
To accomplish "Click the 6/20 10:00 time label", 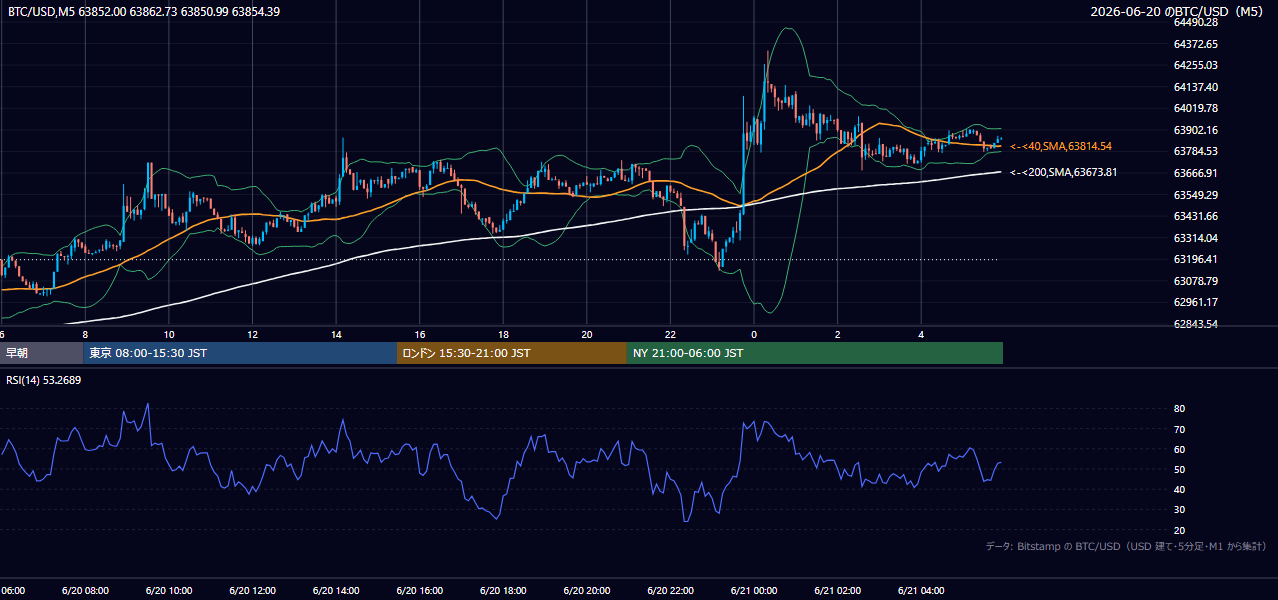I will 168,591.
